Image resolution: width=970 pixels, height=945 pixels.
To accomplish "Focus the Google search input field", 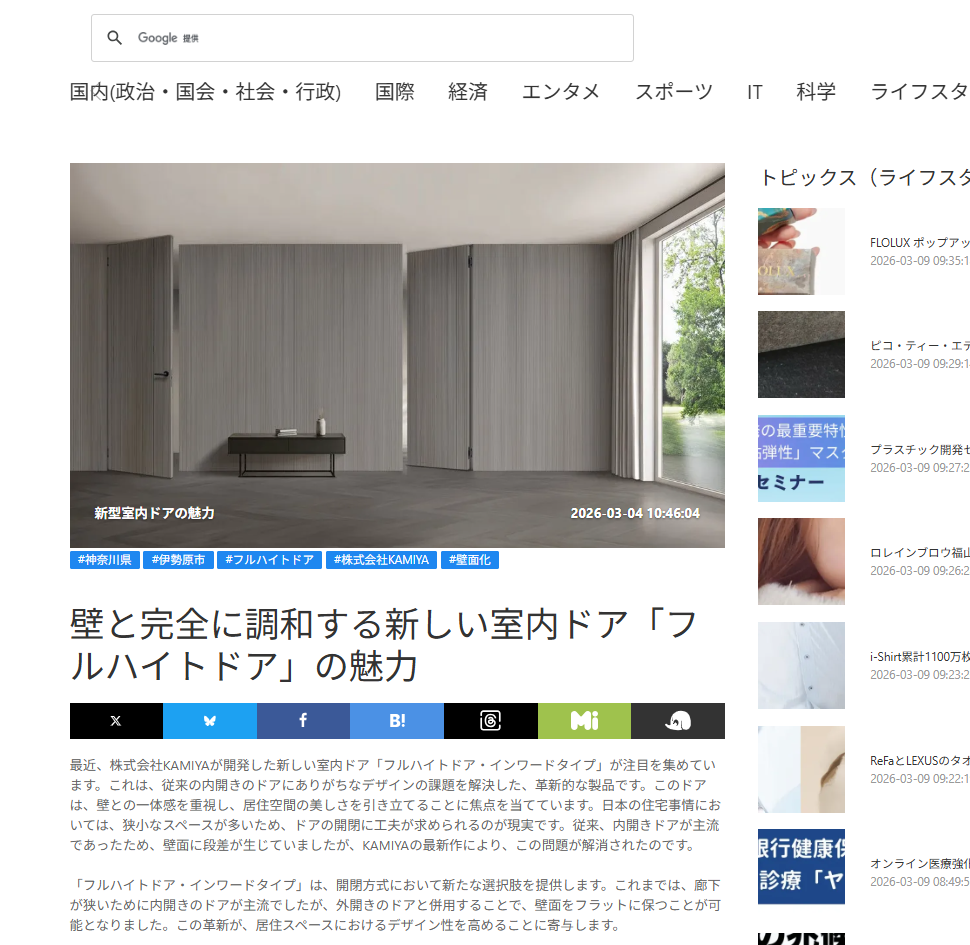I will pyautogui.click(x=400, y=38).
